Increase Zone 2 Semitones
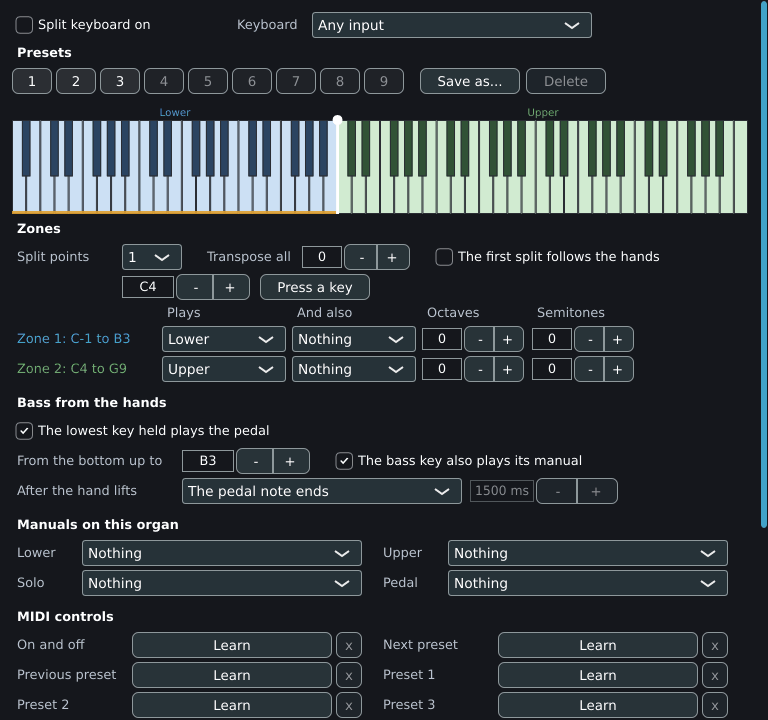This screenshot has width=768, height=720. click(x=619, y=369)
